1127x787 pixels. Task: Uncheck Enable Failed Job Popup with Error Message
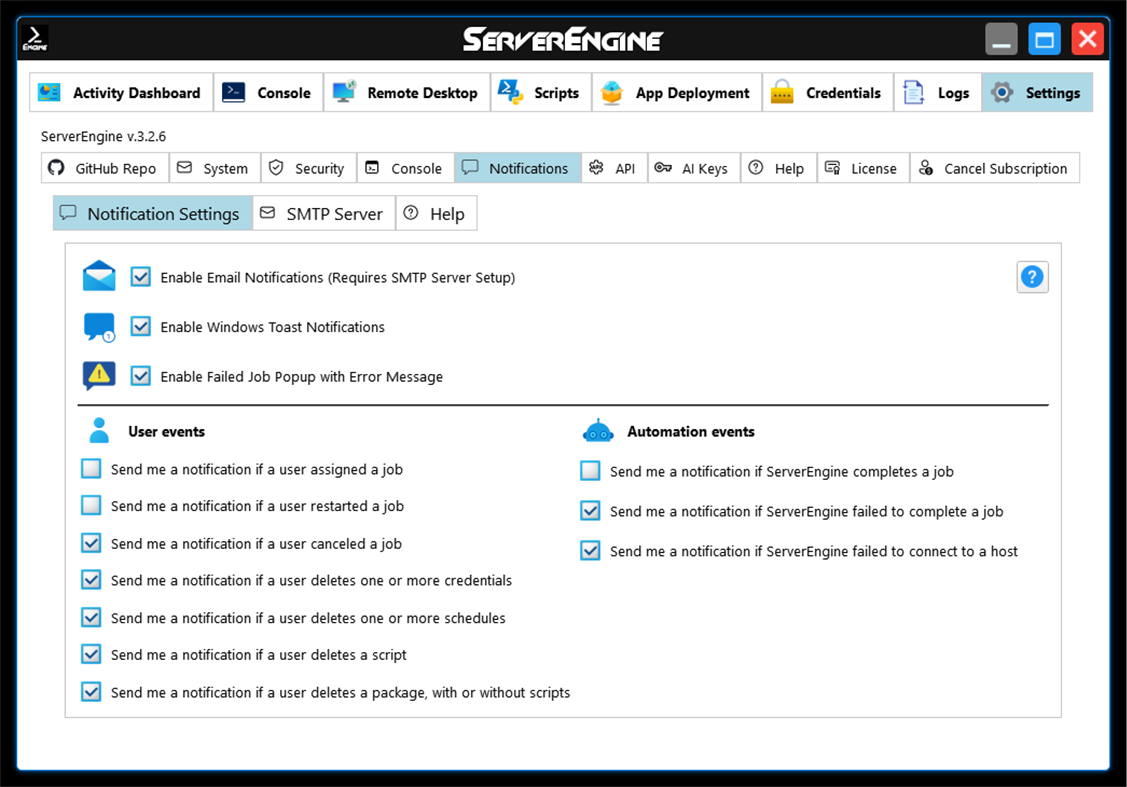click(x=141, y=376)
